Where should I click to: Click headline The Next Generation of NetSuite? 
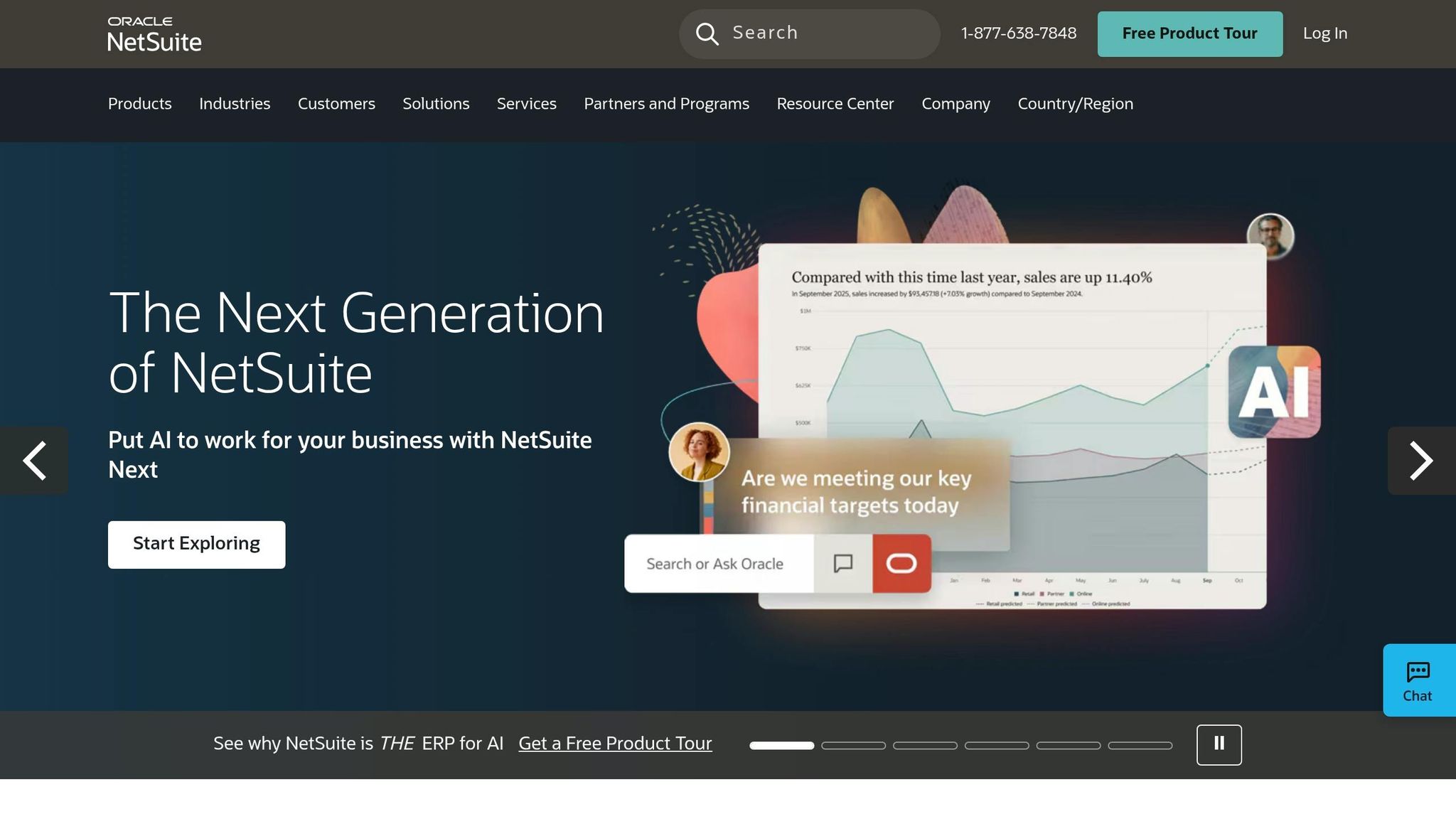[356, 343]
